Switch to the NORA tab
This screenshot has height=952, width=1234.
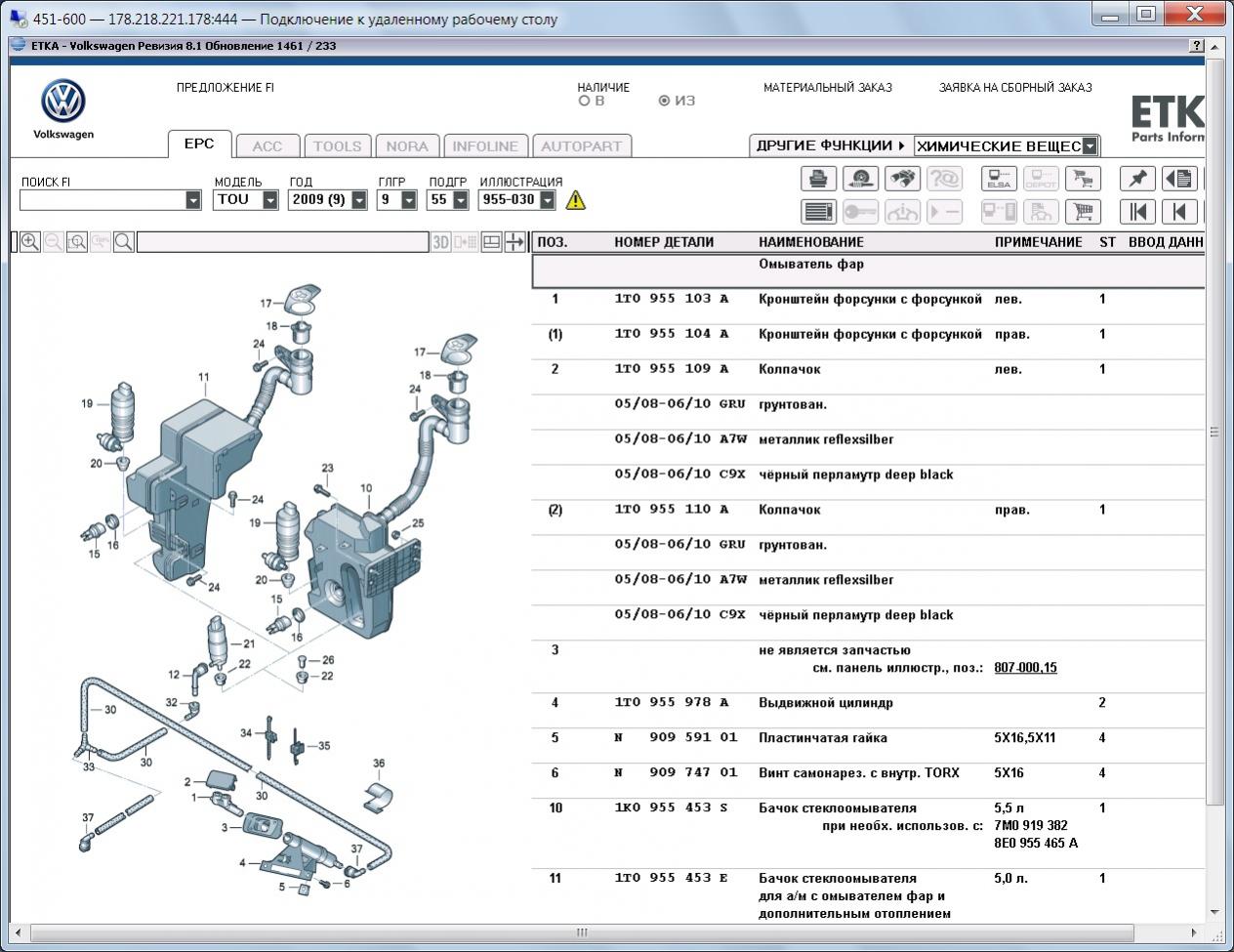407,145
